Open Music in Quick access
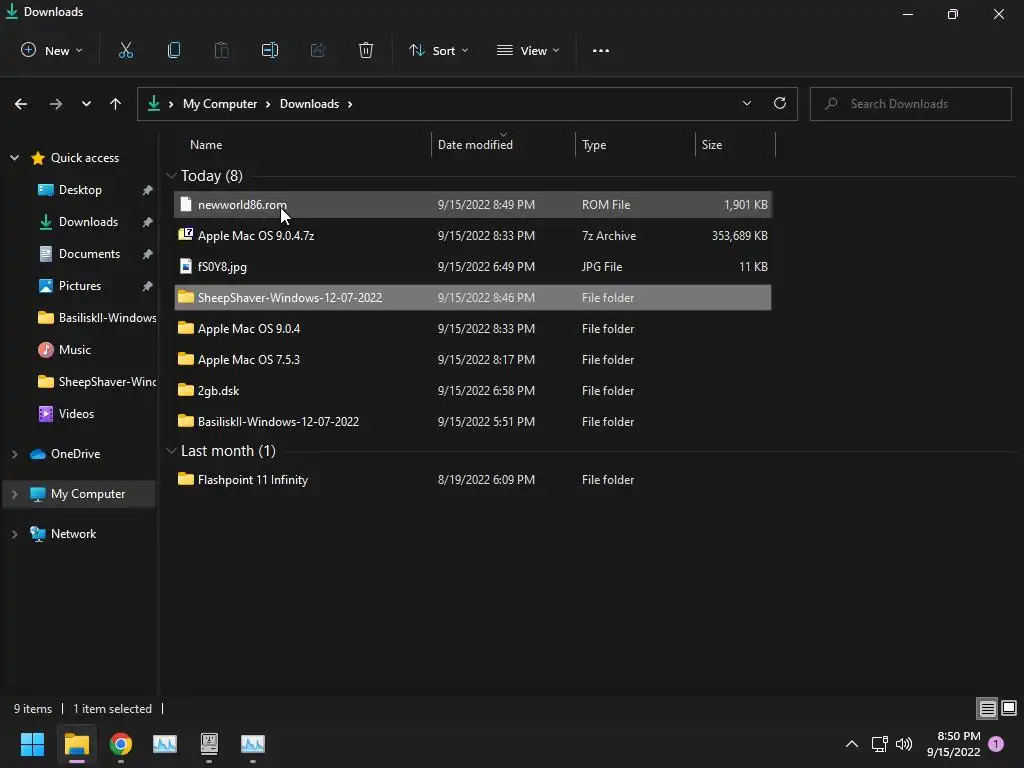 [x=74, y=350]
